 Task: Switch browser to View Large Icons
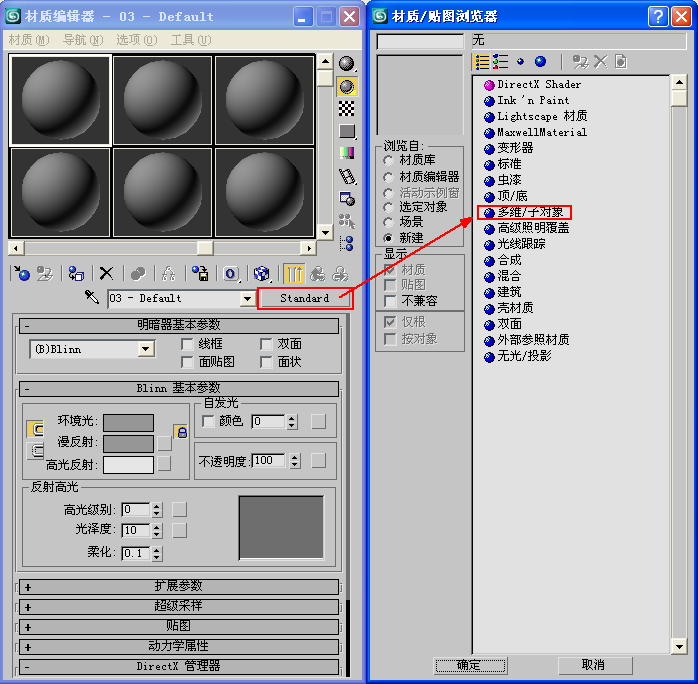540,62
